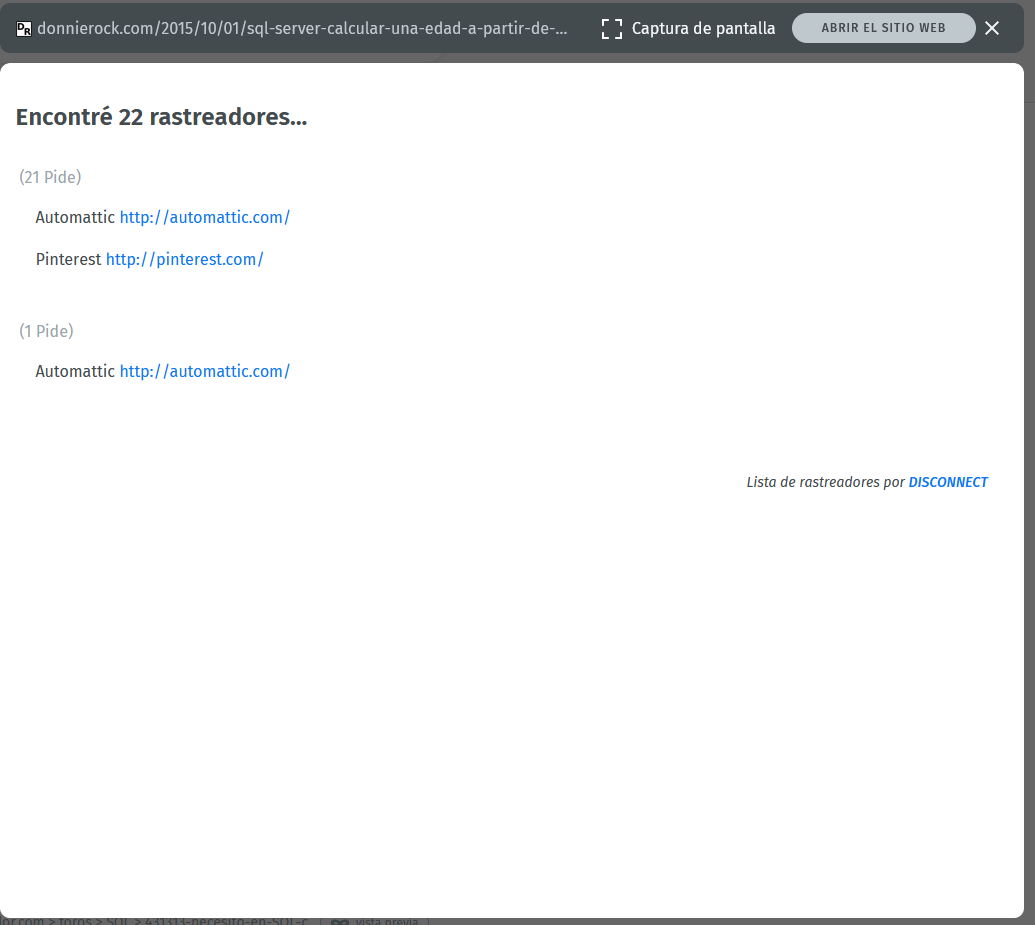The width and height of the screenshot is (1035, 925).
Task: Click second Automattic tracker name text
Action: pos(75,371)
